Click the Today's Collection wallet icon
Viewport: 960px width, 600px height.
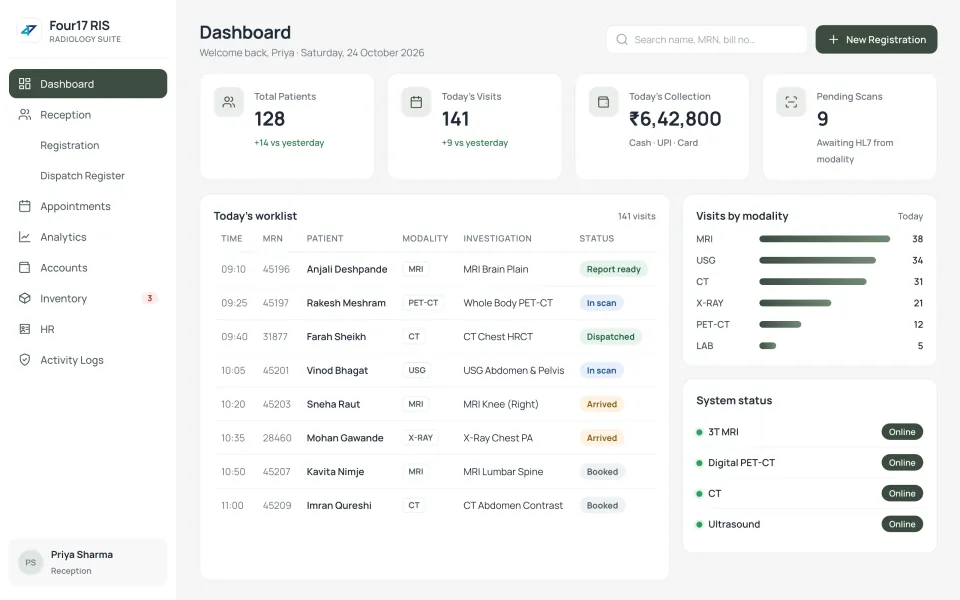tap(604, 102)
